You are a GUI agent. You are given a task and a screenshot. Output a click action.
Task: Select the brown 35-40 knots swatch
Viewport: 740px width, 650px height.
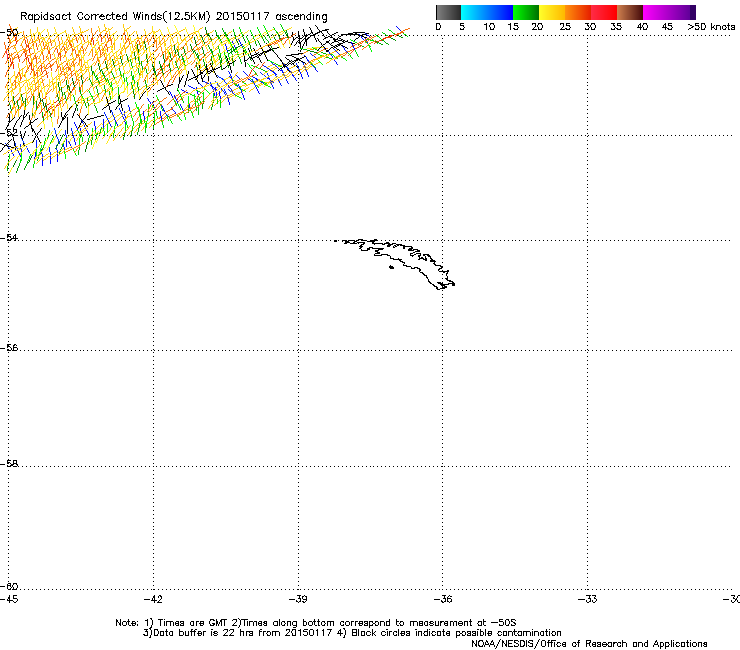(x=630, y=12)
